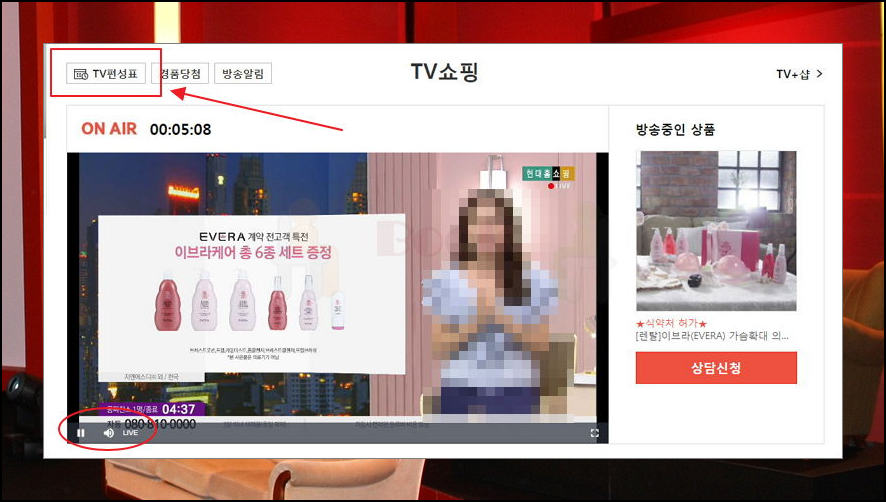
Task: Open the TV편성표 schedule button
Action: point(106,73)
